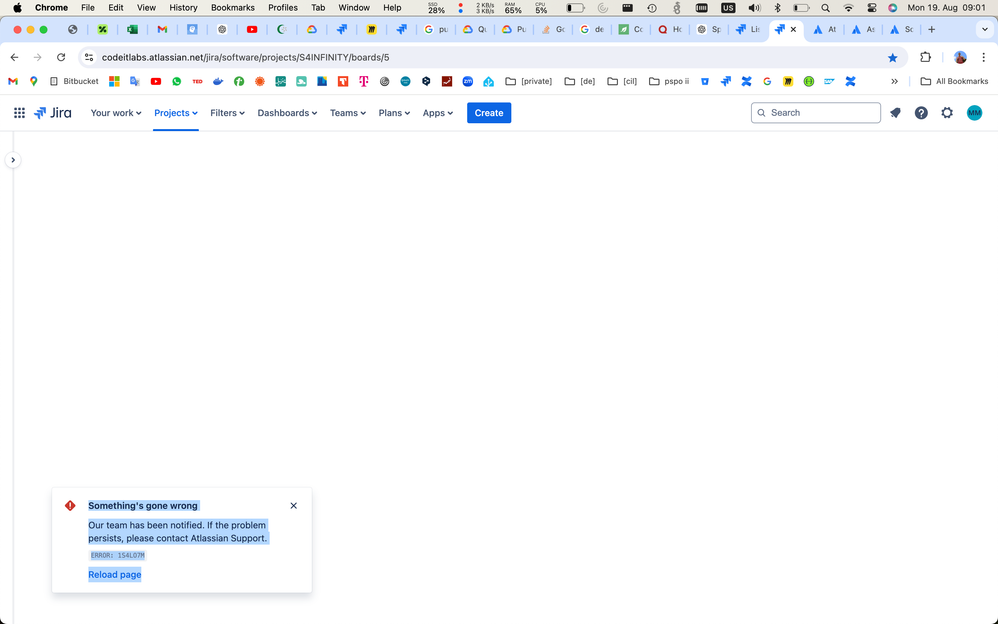Viewport: 998px width, 624px height.
Task: Click the red error warning icon
Action: point(70,506)
